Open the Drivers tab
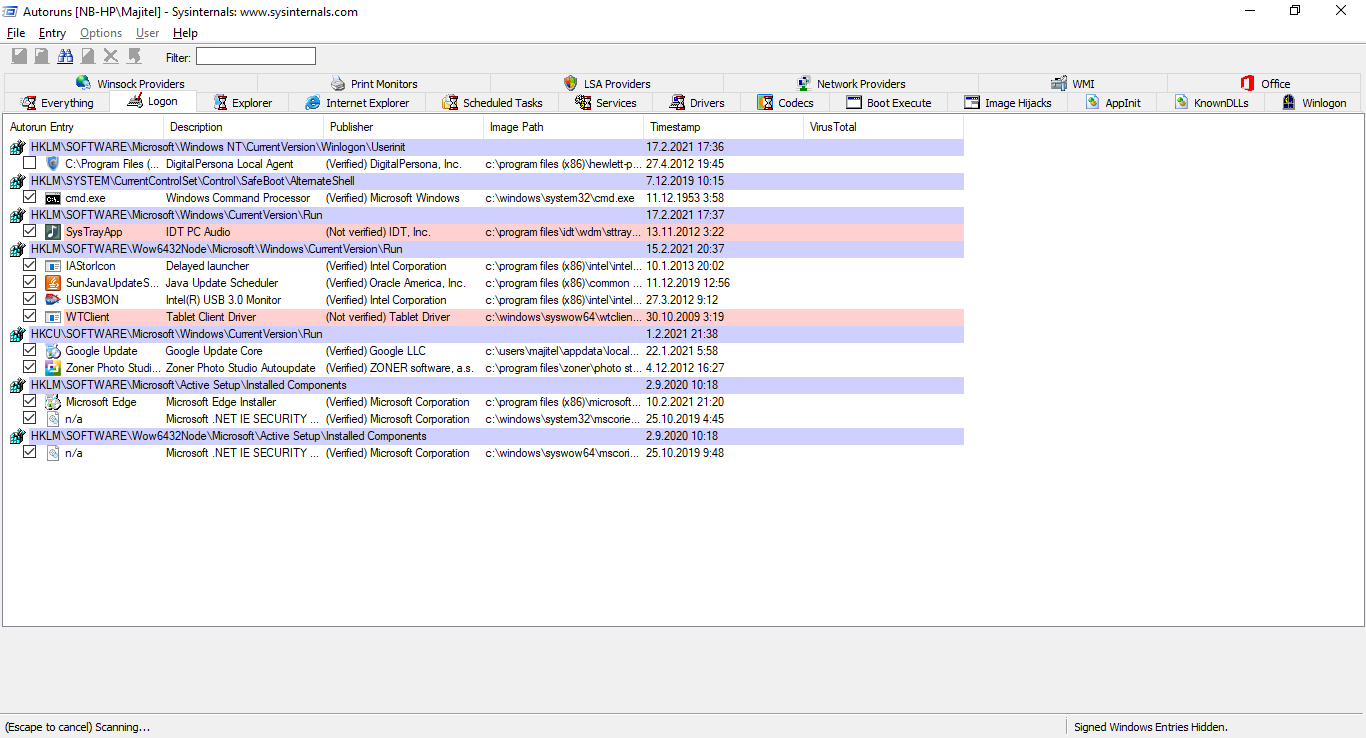 click(696, 103)
